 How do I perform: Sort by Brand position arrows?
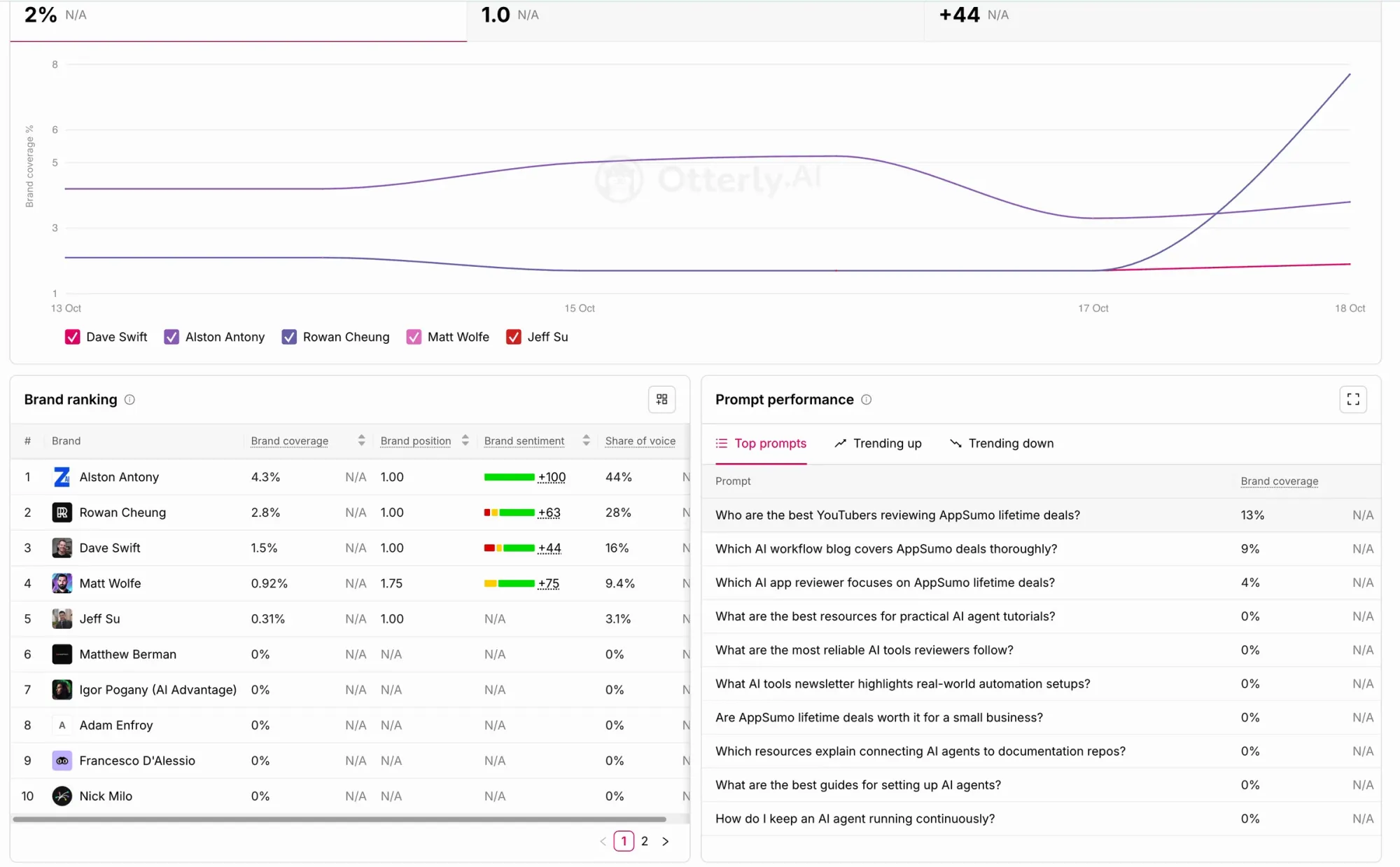point(465,441)
